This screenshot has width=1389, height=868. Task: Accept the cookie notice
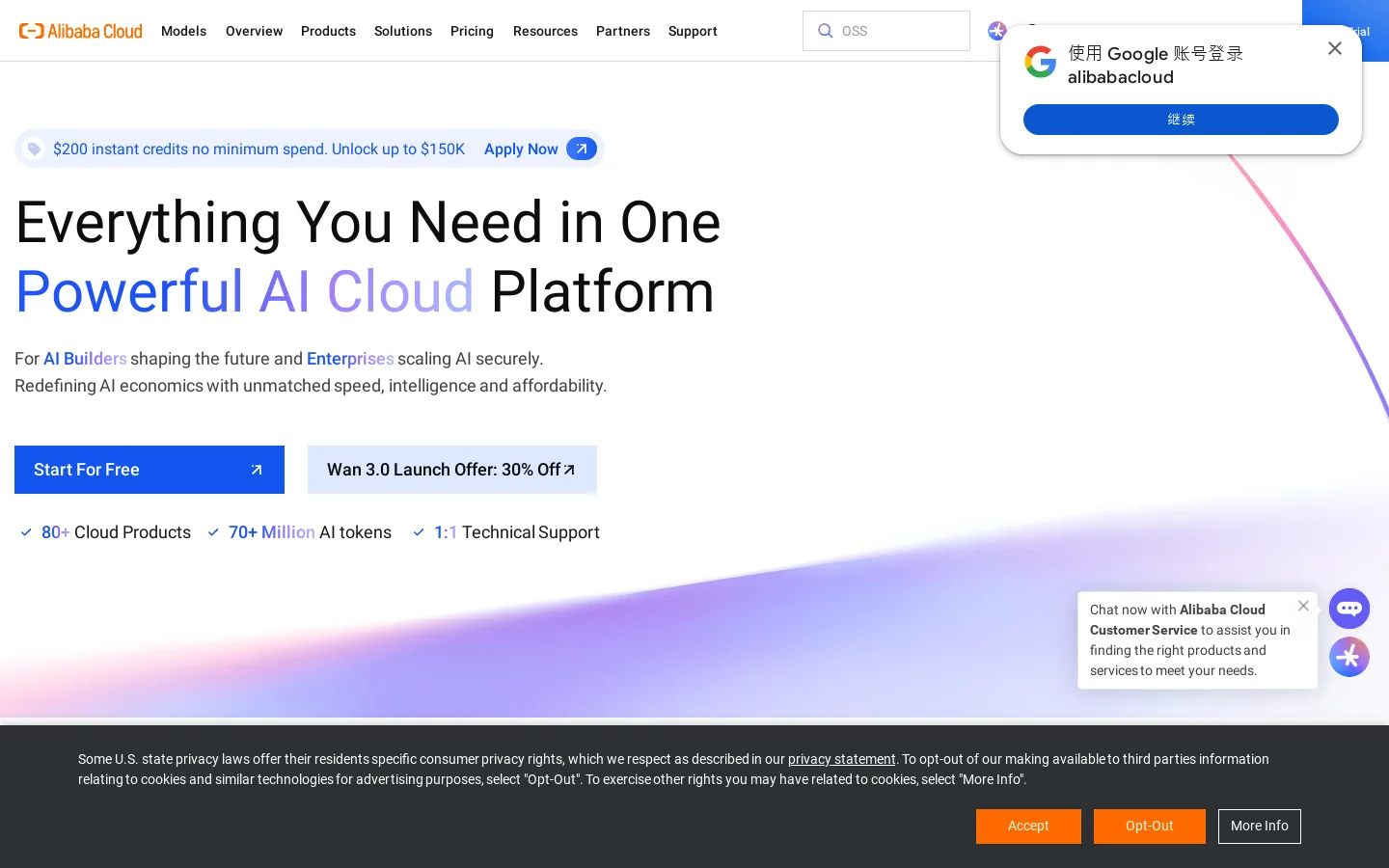coord(1028,827)
